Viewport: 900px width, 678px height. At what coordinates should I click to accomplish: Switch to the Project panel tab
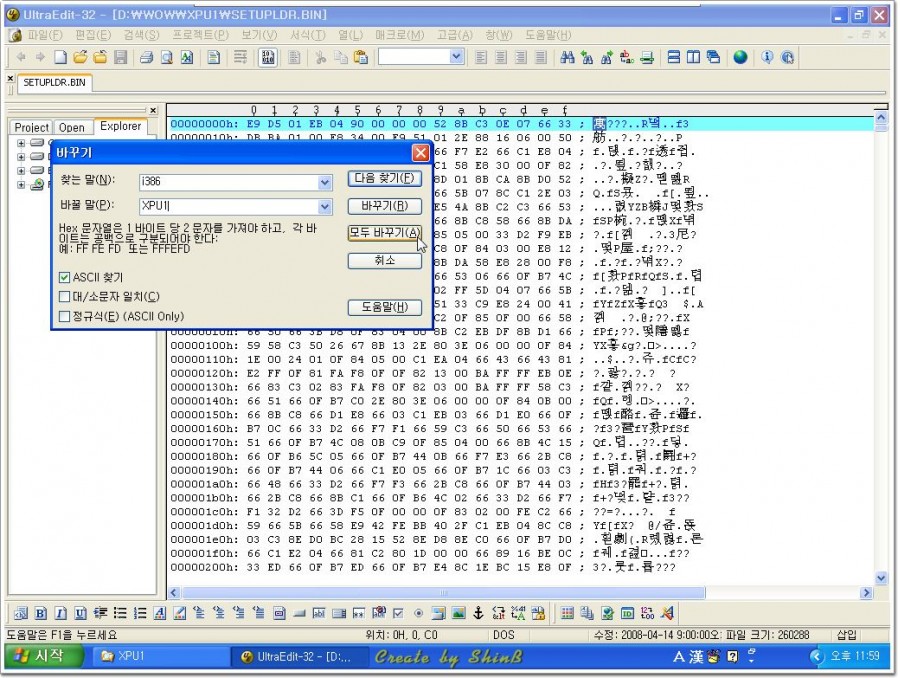tap(31, 127)
